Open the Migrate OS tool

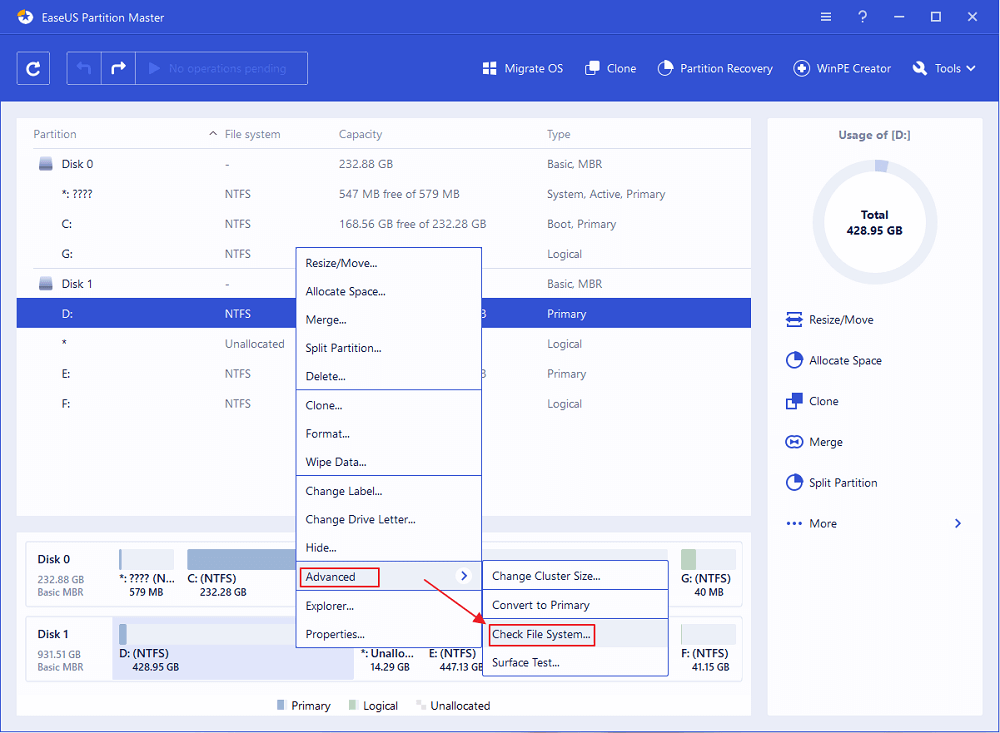coord(522,68)
